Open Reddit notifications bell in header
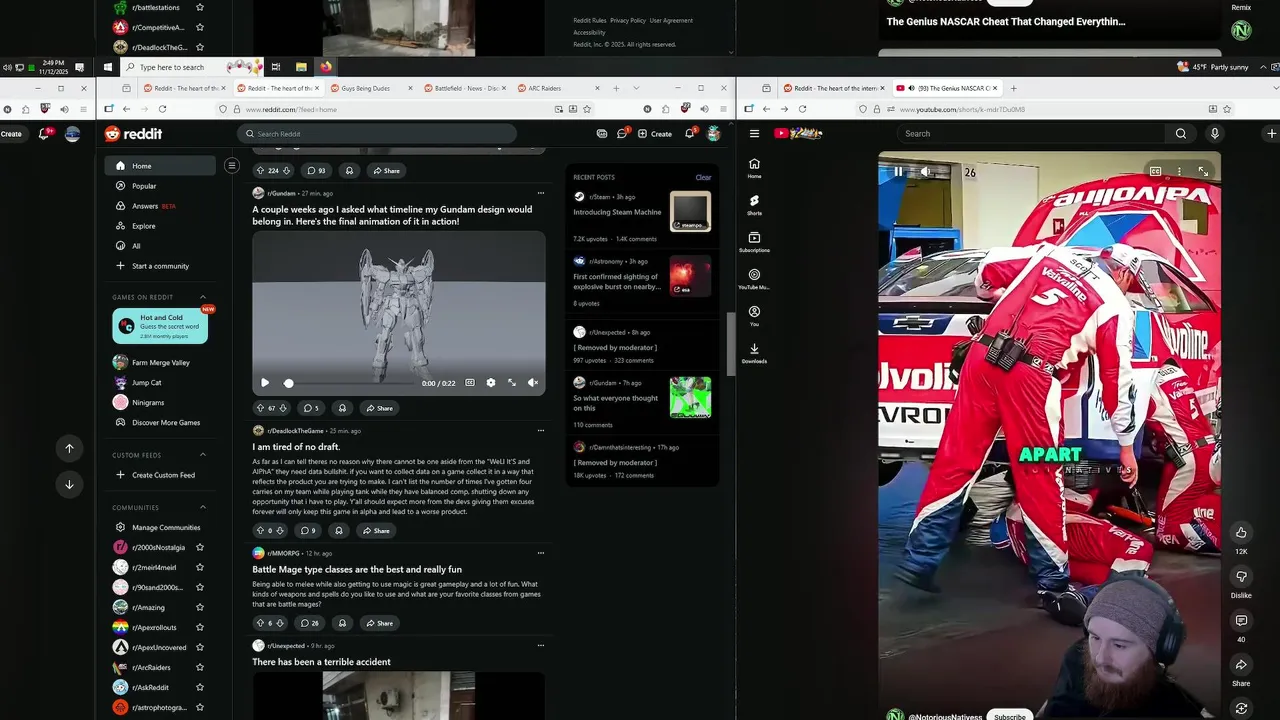Image resolution: width=1280 pixels, height=720 pixels. click(690, 134)
